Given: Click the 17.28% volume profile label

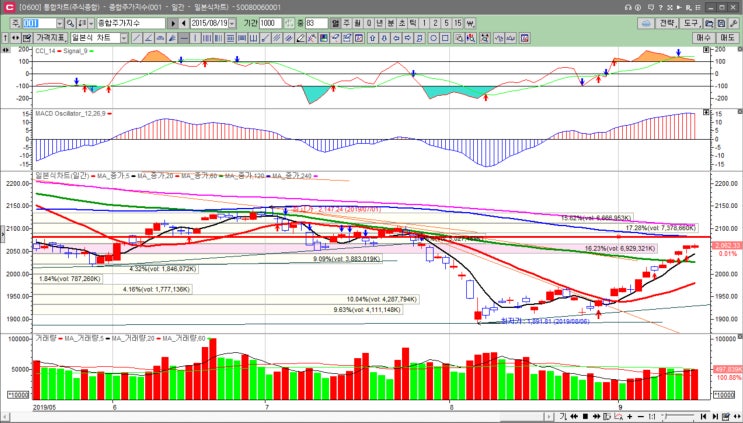Looking at the screenshot, I should click(x=660, y=228).
